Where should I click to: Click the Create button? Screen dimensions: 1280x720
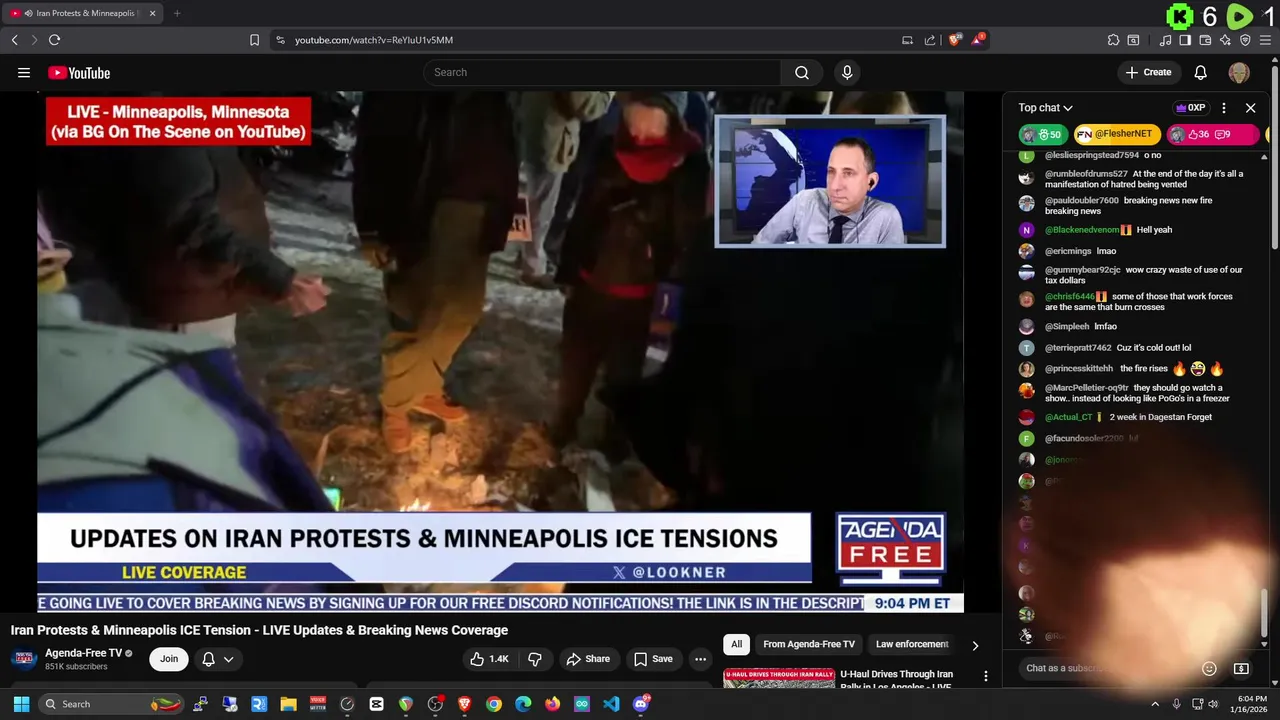coord(1148,72)
